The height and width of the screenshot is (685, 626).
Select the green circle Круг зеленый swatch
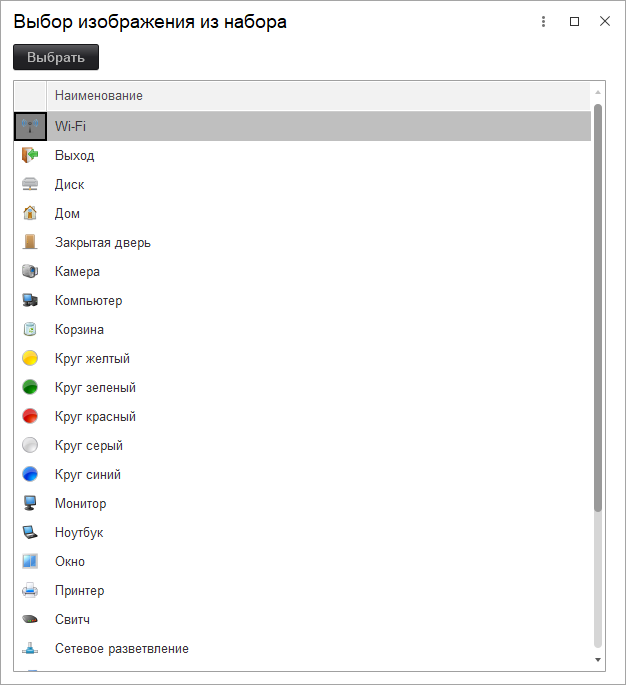click(30, 387)
